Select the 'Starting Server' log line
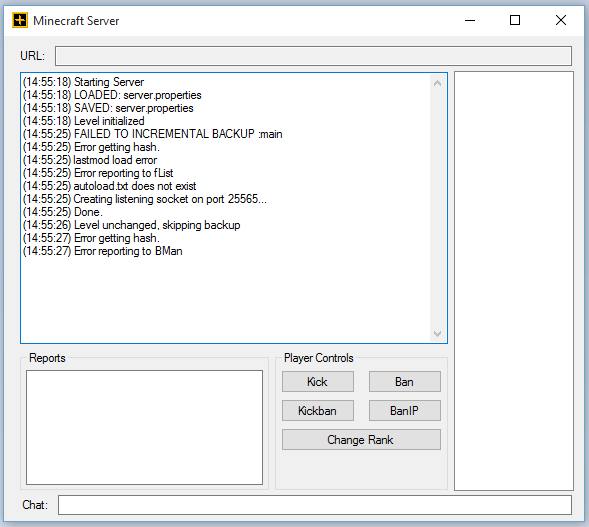The image size is (589, 527). click(83, 82)
